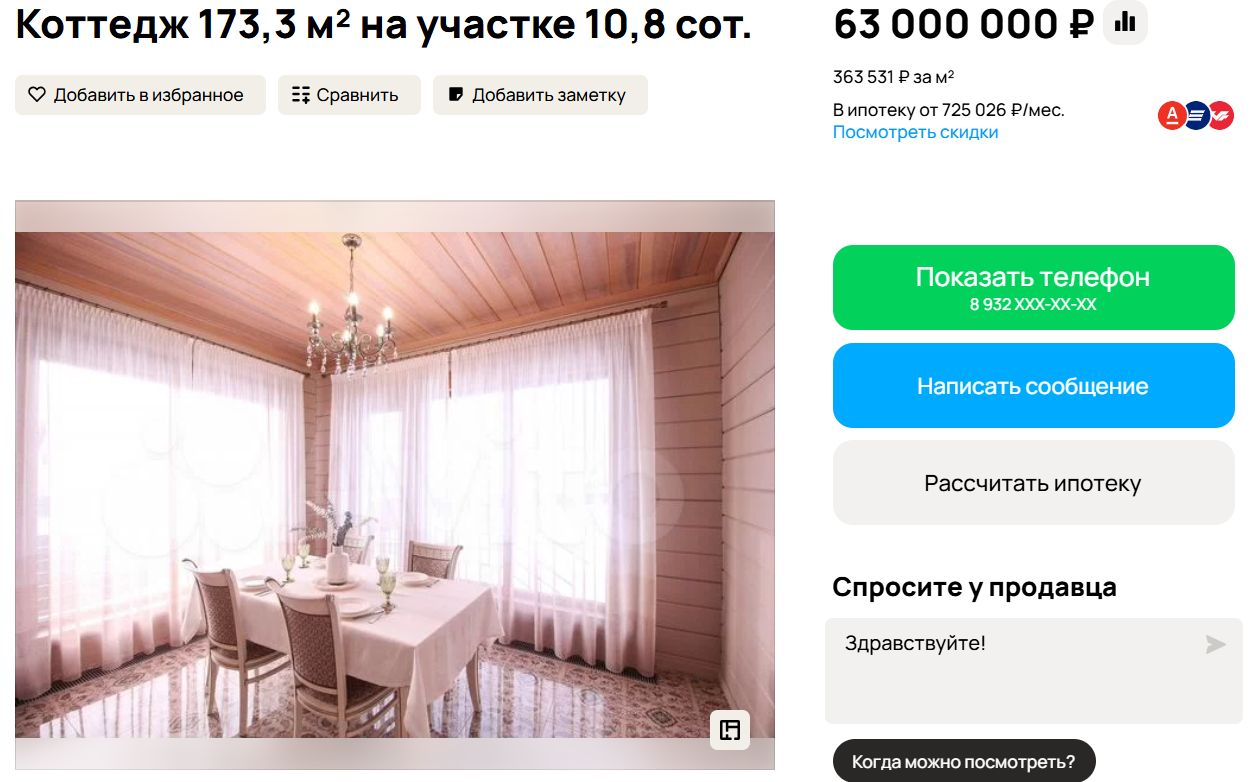Show seller phone with Показать телефон
This screenshot has width=1250, height=782.
point(1034,287)
